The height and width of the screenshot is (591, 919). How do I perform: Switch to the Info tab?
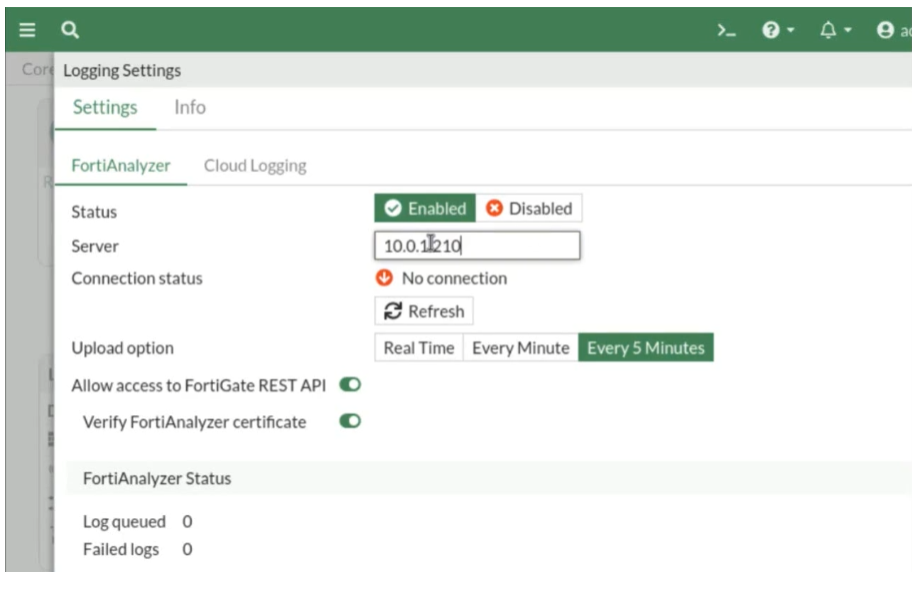(190, 107)
